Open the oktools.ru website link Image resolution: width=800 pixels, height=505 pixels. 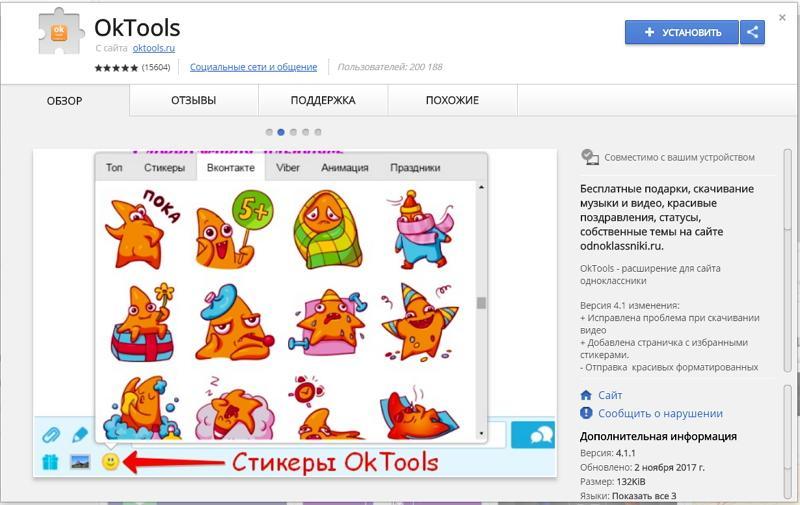pyautogui.click(x=154, y=48)
